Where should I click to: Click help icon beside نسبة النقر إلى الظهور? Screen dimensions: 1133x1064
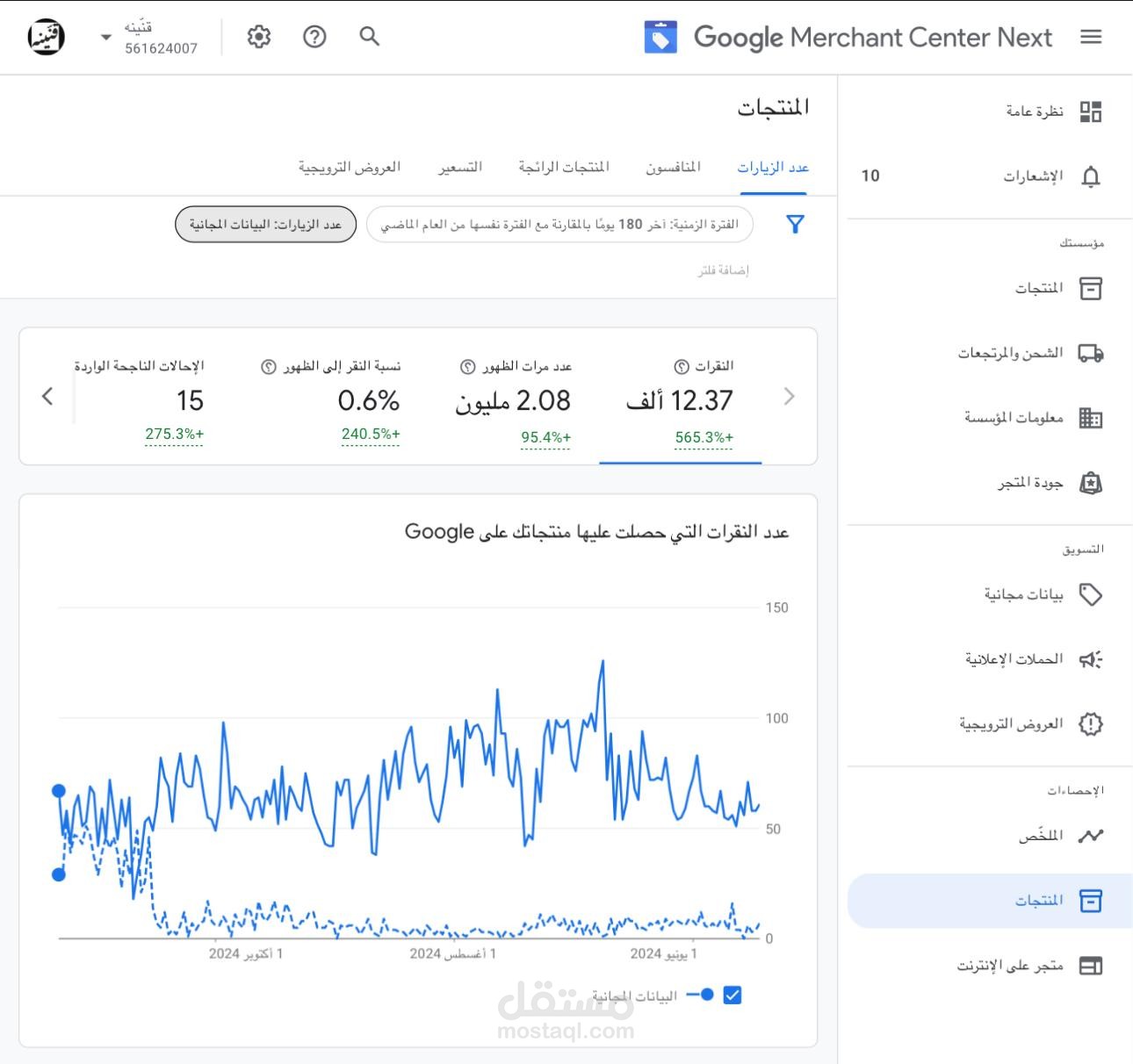coord(269,366)
